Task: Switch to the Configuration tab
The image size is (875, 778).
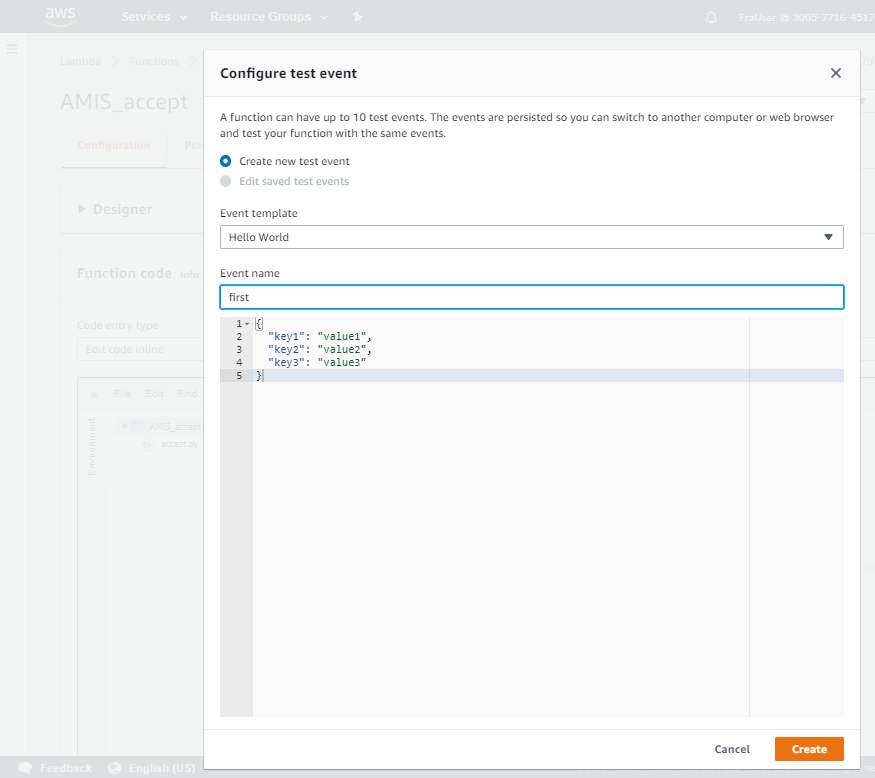Action: click(114, 146)
